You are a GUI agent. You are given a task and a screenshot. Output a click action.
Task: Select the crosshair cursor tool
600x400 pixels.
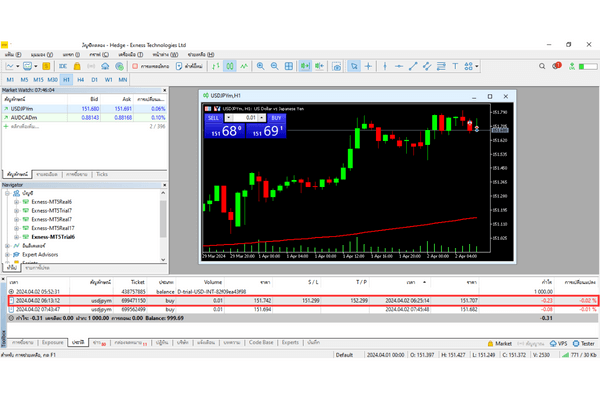pos(368,65)
